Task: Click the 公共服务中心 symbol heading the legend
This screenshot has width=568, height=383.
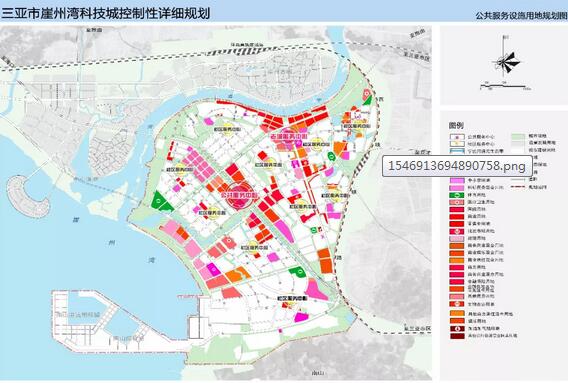Action: pos(457,137)
